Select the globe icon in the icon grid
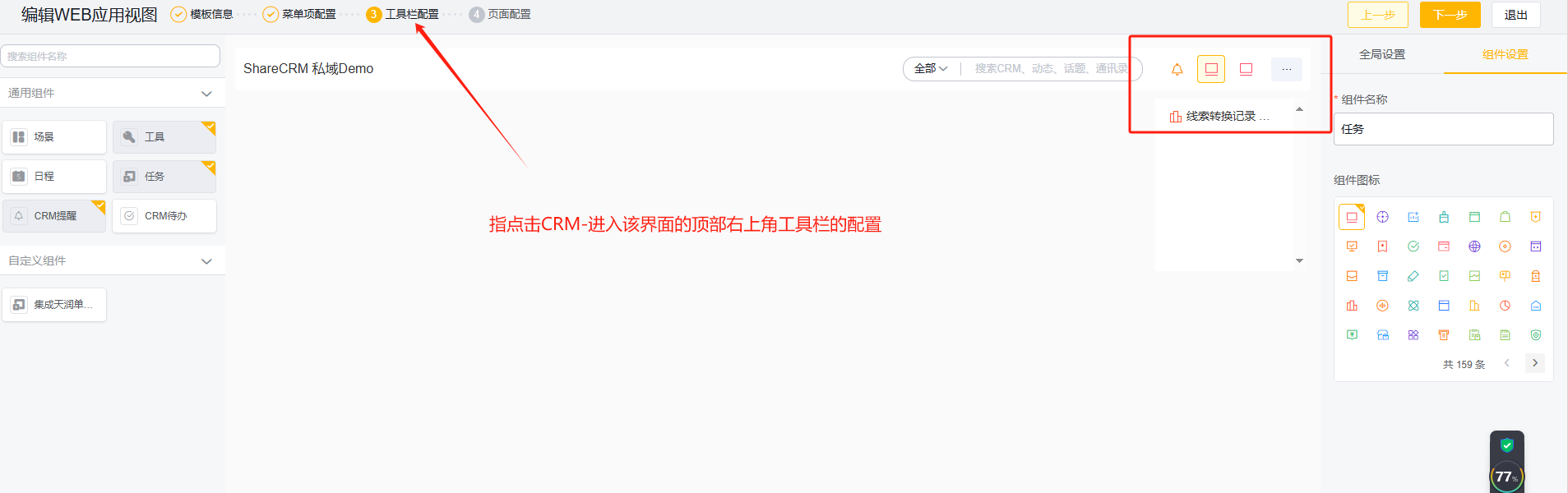The image size is (1568, 493). 1474,246
